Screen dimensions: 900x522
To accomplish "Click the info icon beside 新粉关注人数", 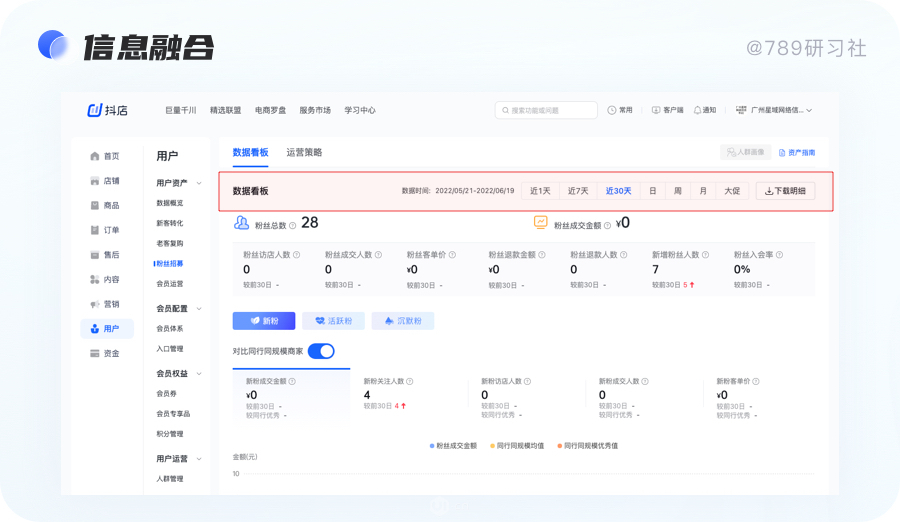I will pos(410,381).
